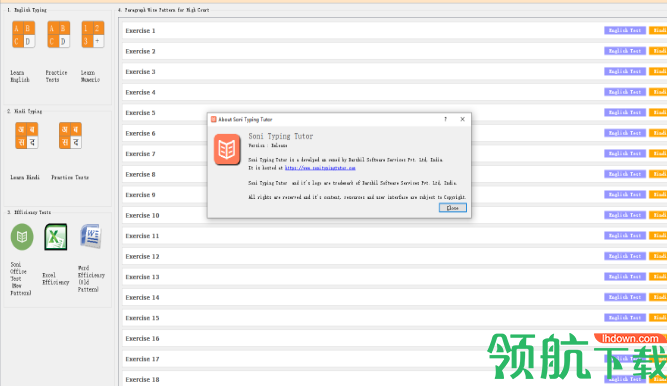667x386 pixels.
Task: Launch Word Efficiency test icon
Action: 91,237
